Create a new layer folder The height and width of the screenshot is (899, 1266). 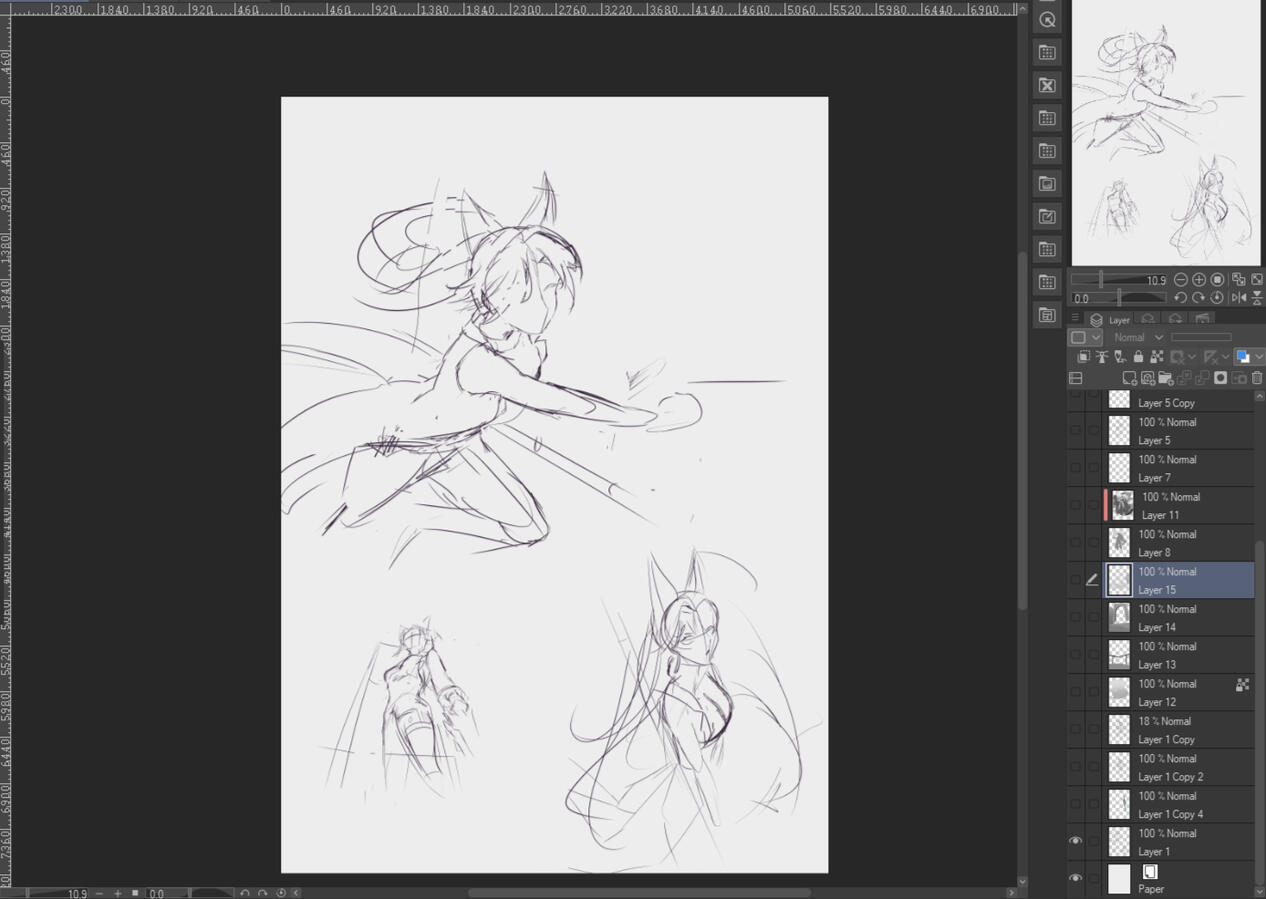pyautogui.click(x=1165, y=377)
